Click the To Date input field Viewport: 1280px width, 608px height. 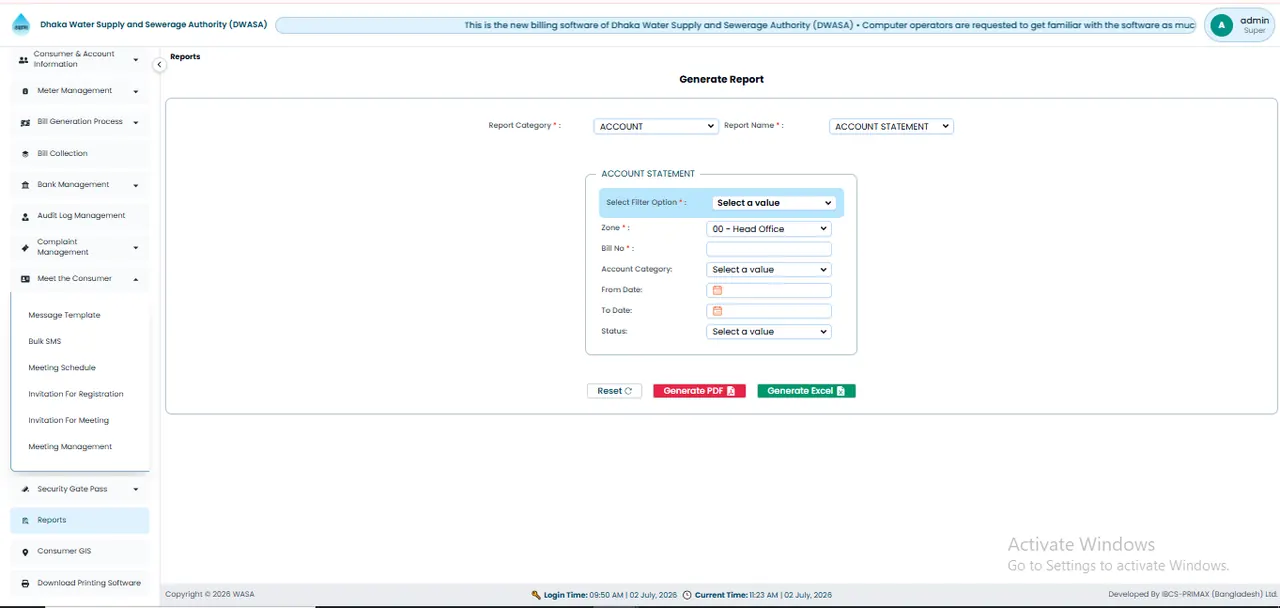click(768, 311)
